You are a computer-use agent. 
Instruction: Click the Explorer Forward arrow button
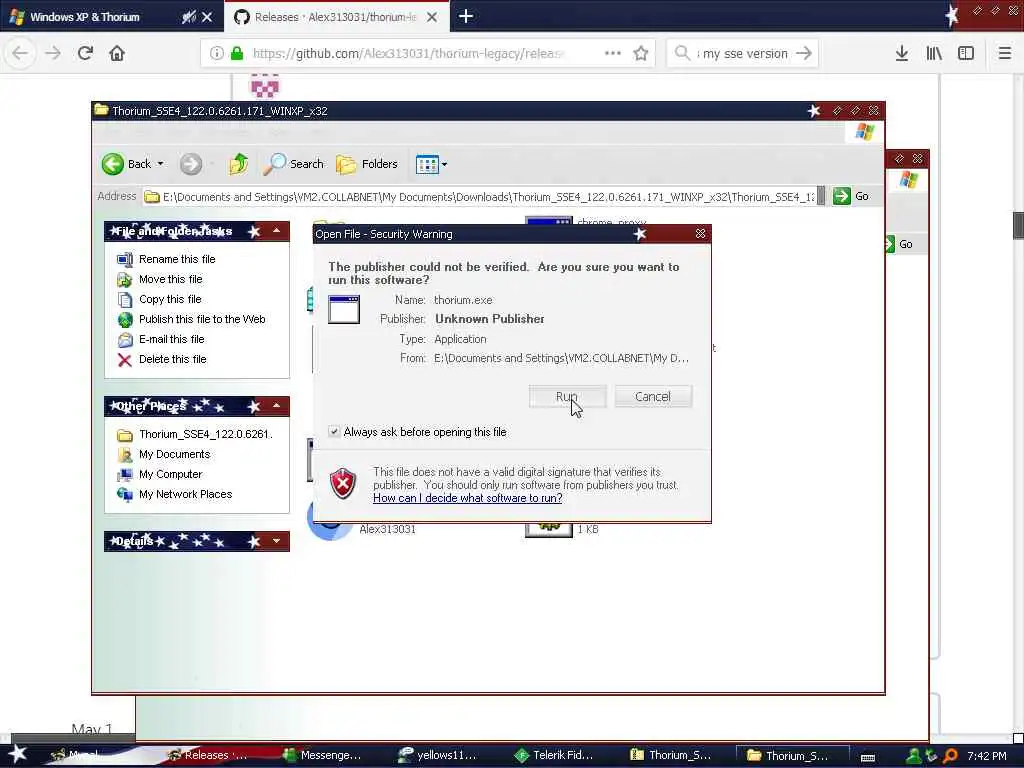click(191, 164)
